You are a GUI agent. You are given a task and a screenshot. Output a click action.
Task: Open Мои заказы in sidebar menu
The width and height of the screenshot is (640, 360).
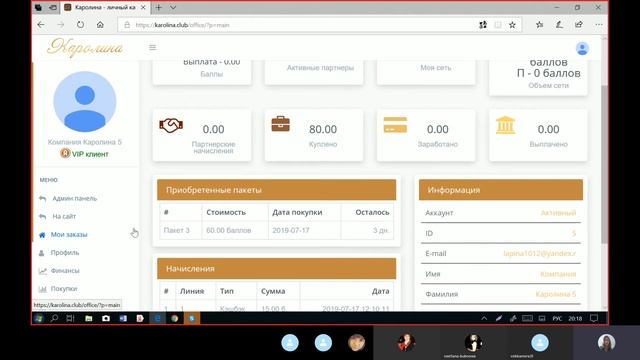point(69,234)
